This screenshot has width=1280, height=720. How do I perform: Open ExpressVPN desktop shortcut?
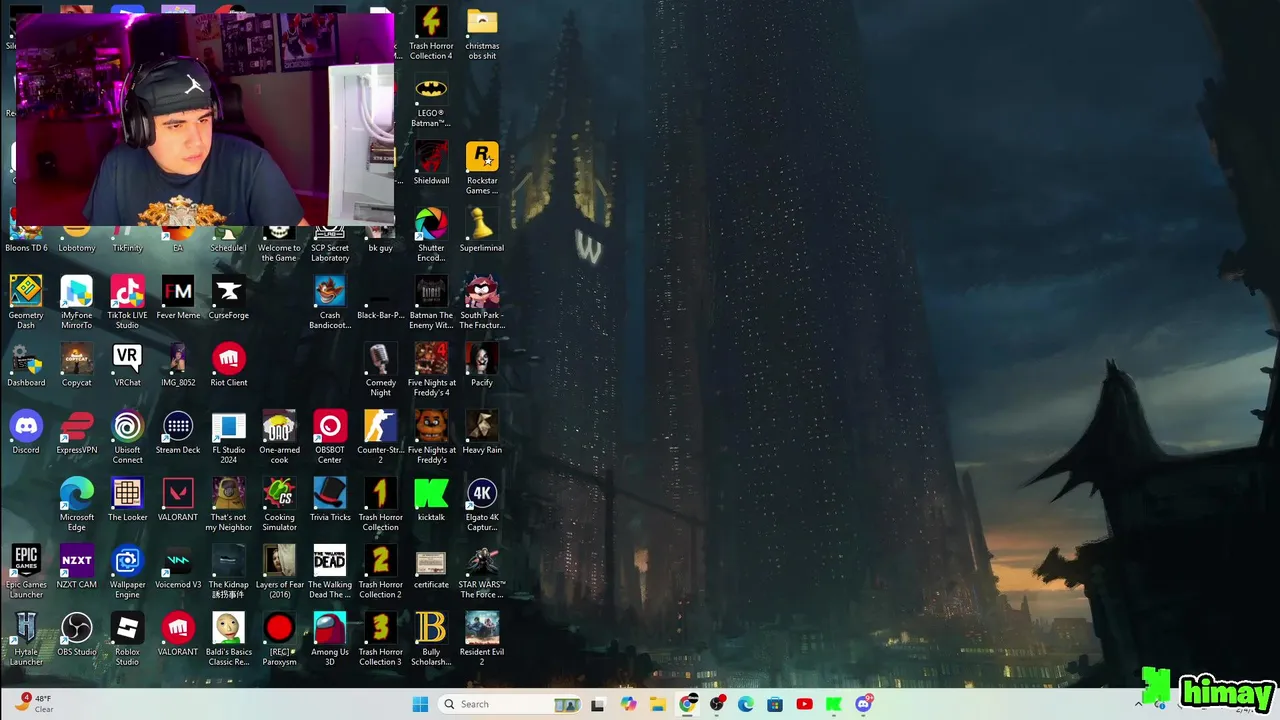76,432
